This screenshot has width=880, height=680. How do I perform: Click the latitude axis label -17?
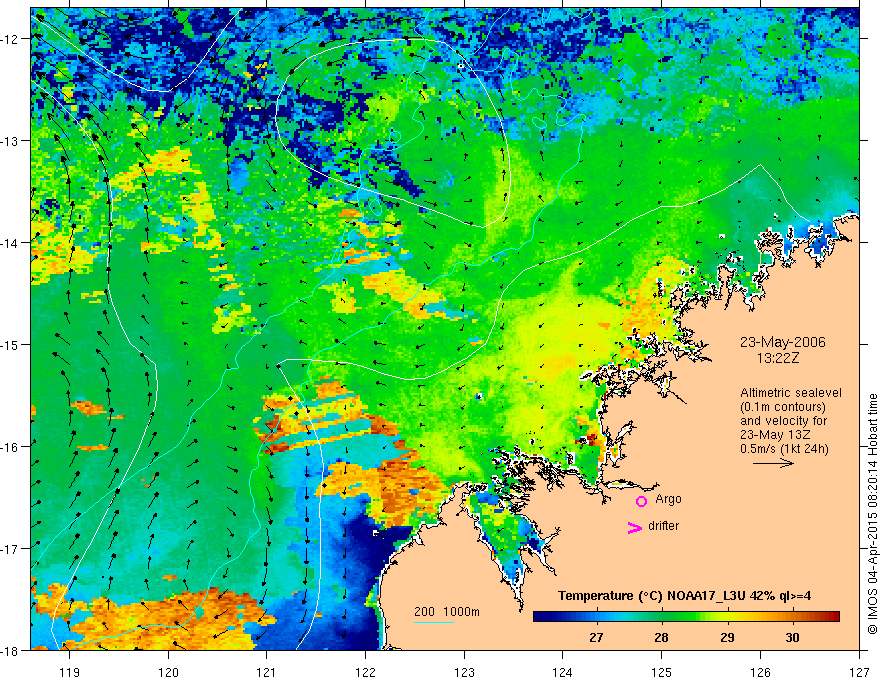11,549
